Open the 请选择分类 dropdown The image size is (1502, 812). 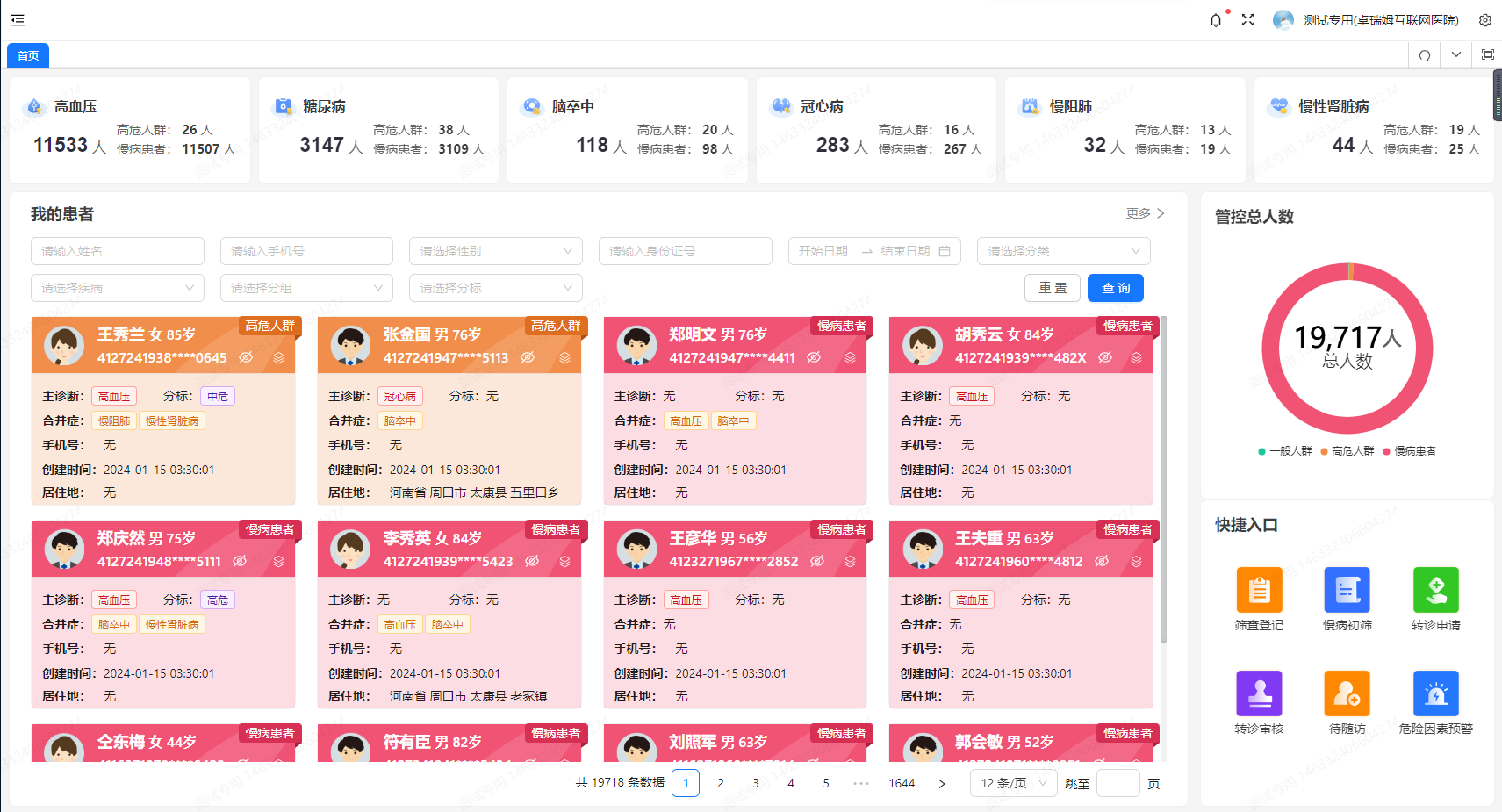1064,251
